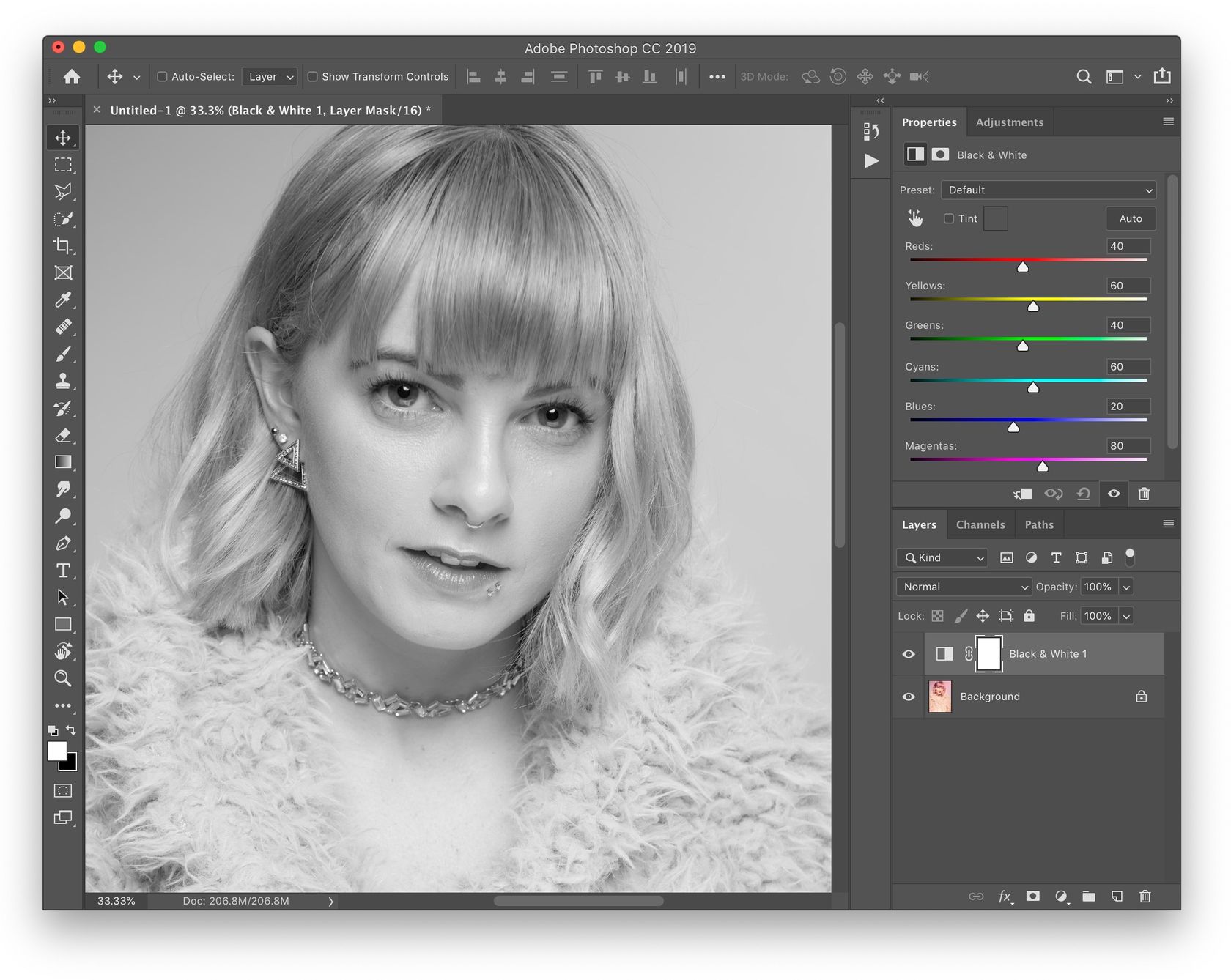
Task: Toggle layer filtering switch on or off
Action: 1130,557
